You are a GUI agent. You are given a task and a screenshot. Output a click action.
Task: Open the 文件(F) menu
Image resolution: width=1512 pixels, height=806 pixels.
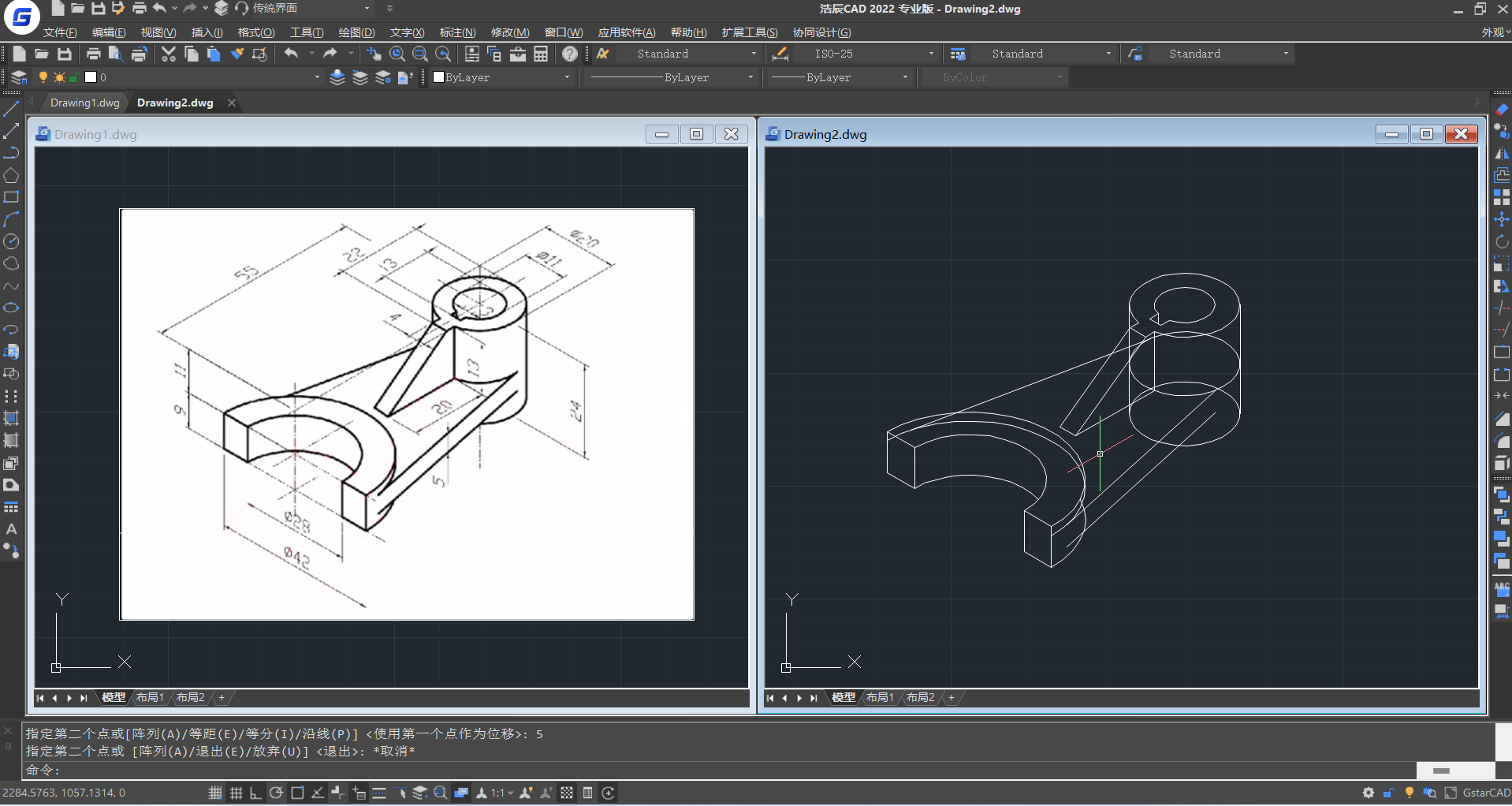click(60, 32)
